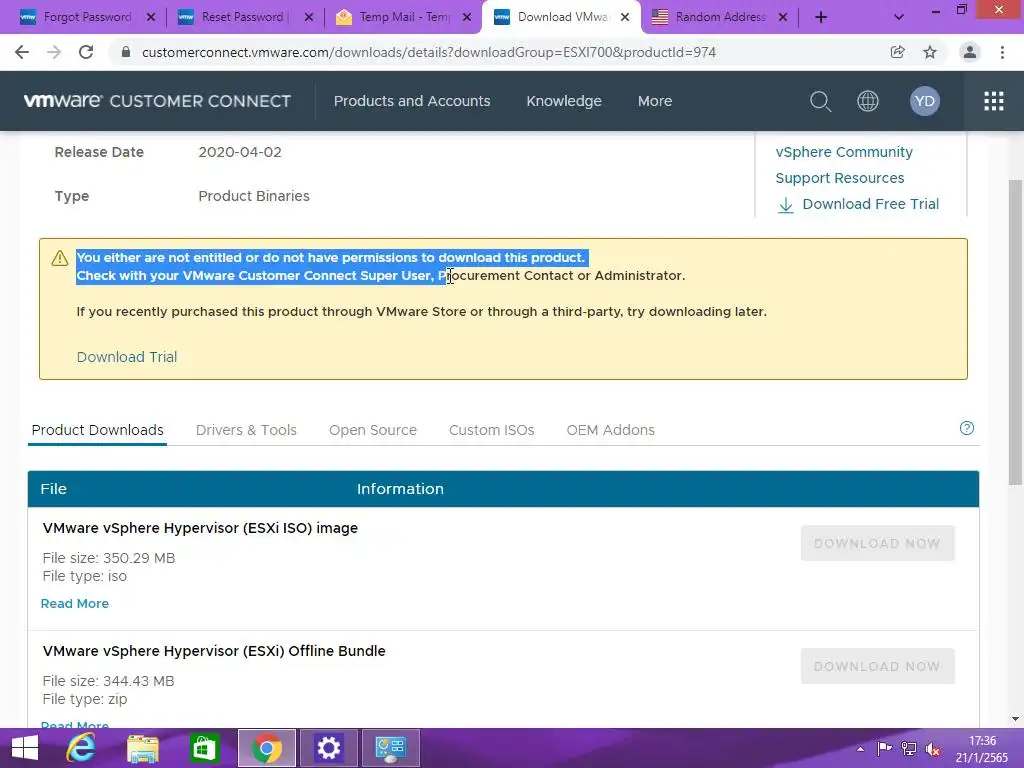This screenshot has height=768, width=1024.
Task: Select the Product Downloads tab
Action: coord(97,430)
